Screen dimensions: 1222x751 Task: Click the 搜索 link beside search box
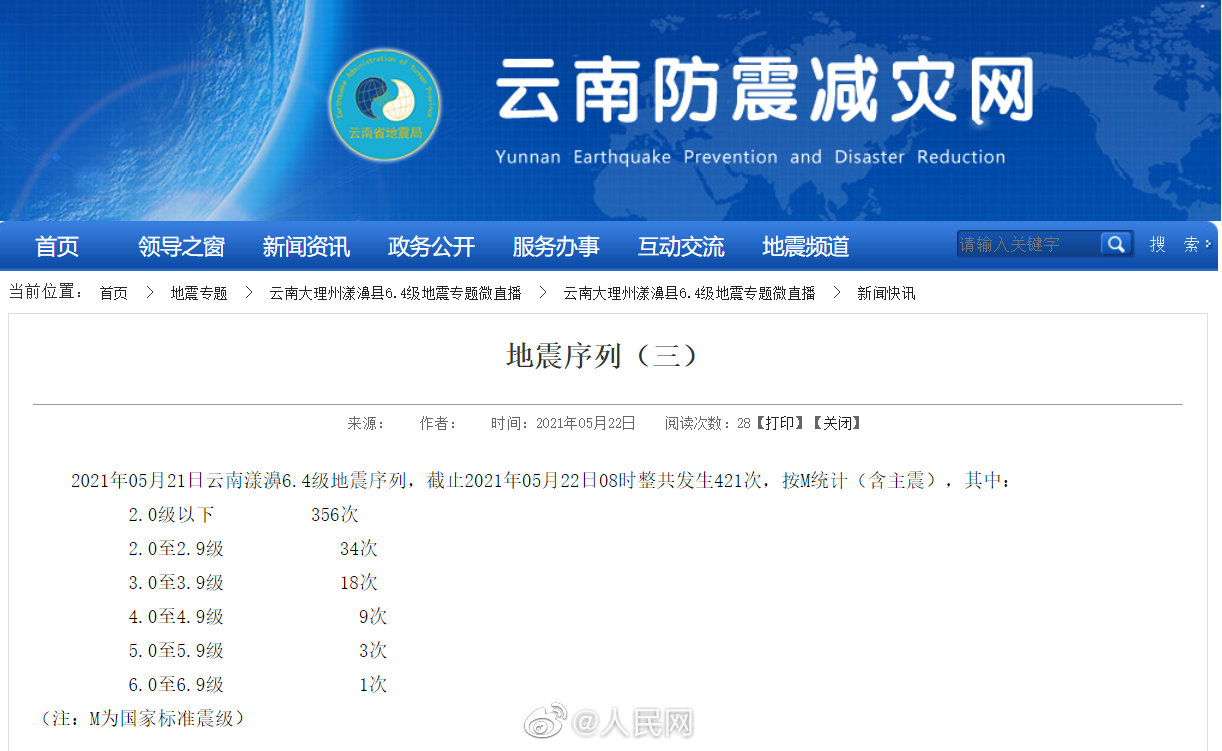click(1175, 244)
